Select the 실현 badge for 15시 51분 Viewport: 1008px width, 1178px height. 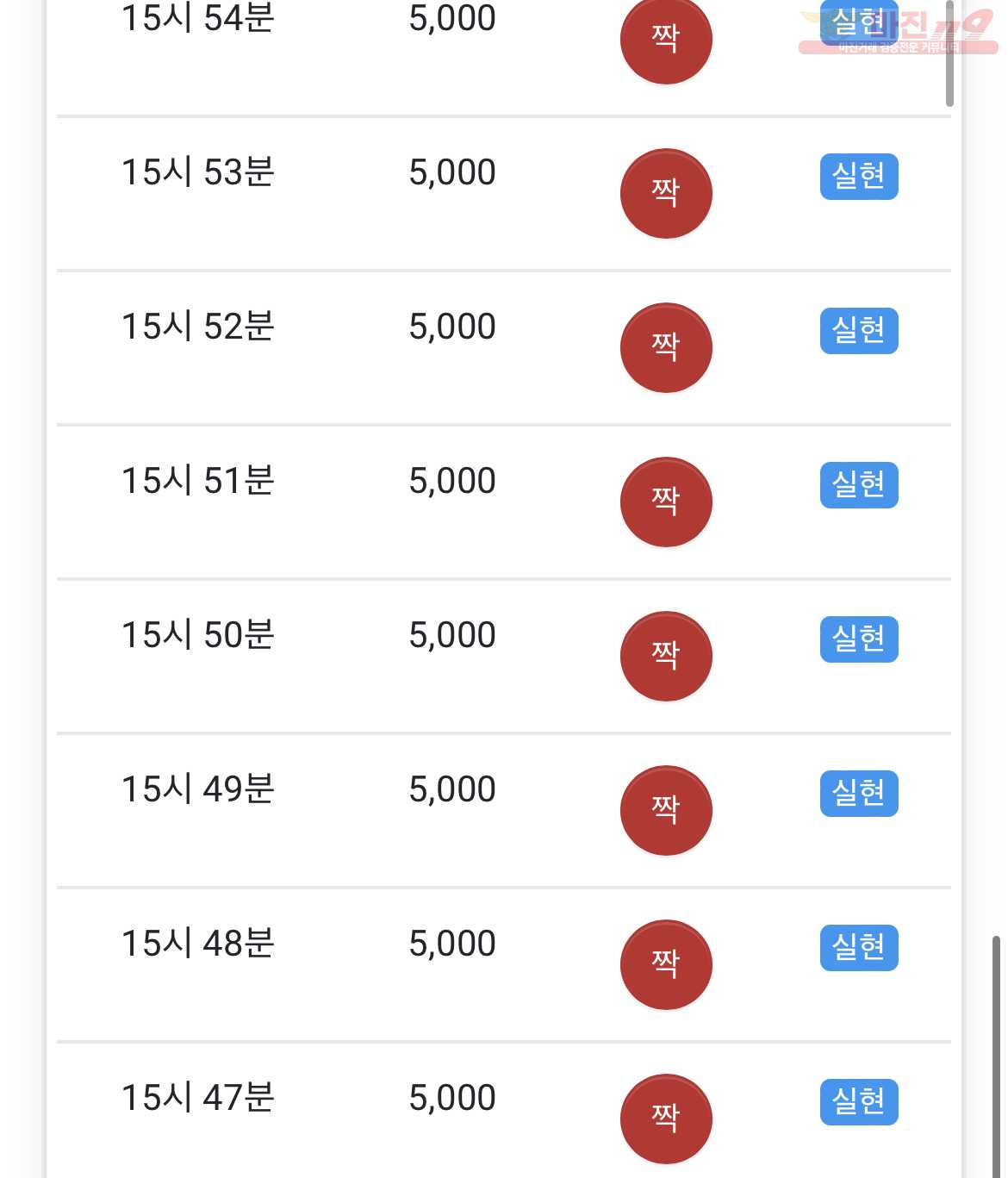tap(859, 485)
